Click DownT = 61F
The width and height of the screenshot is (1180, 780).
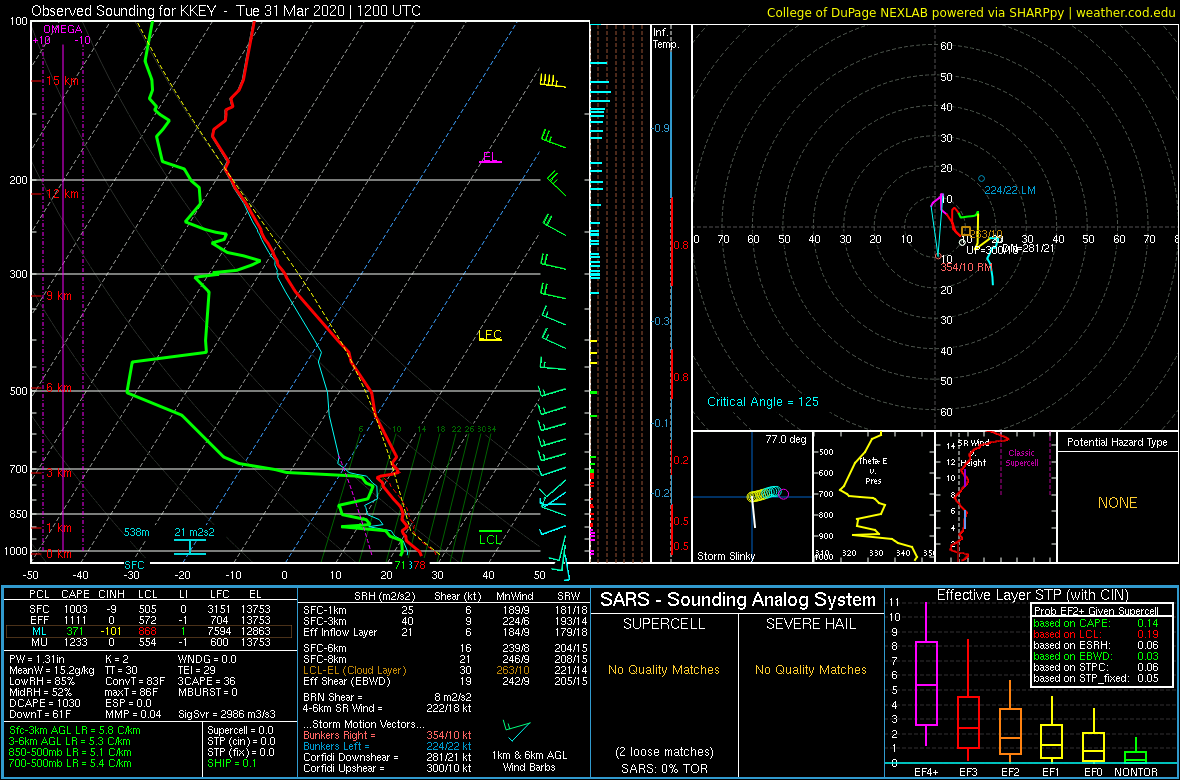[x=40, y=713]
